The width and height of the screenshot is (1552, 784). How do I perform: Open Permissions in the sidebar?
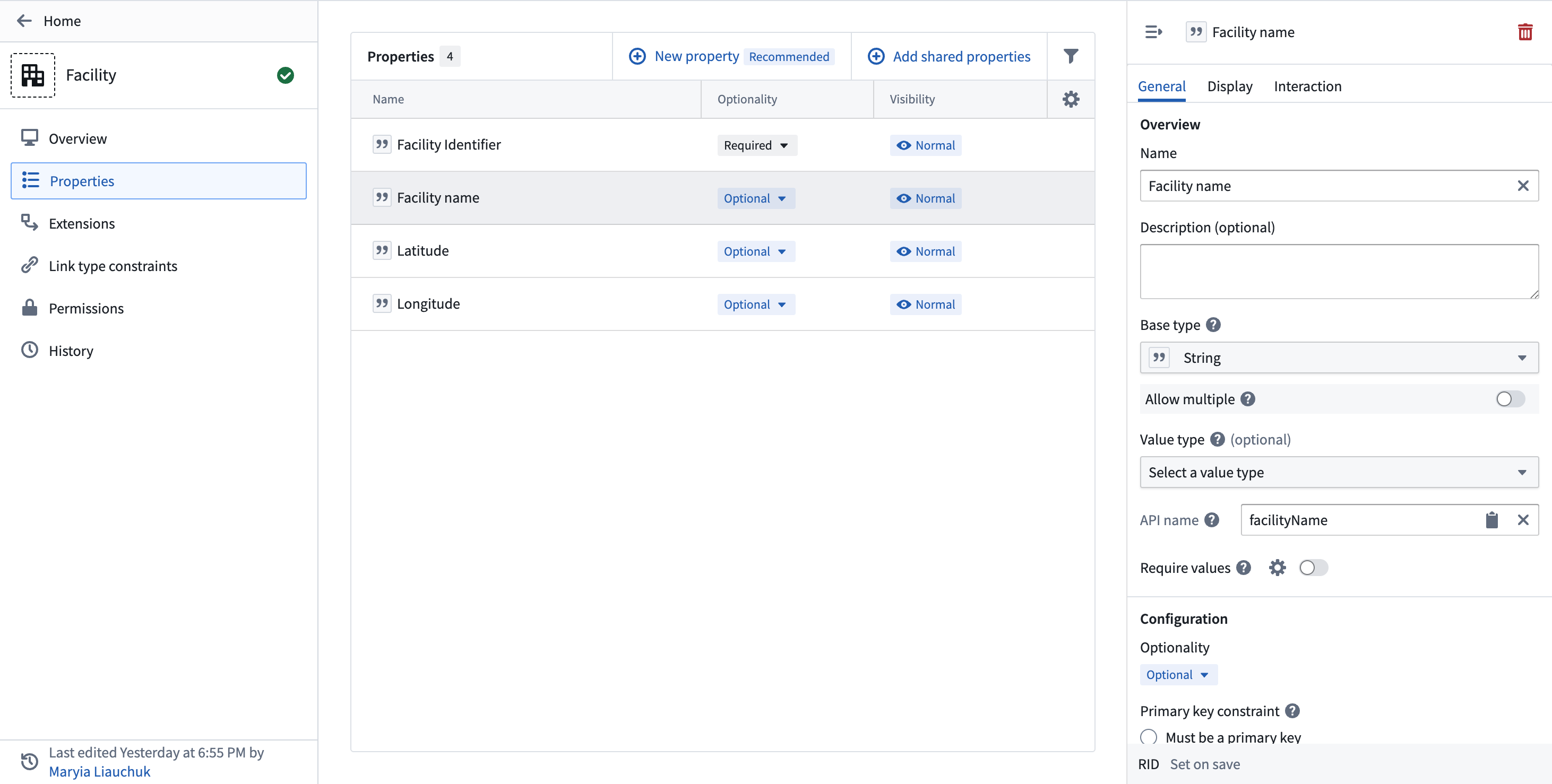tap(159, 308)
